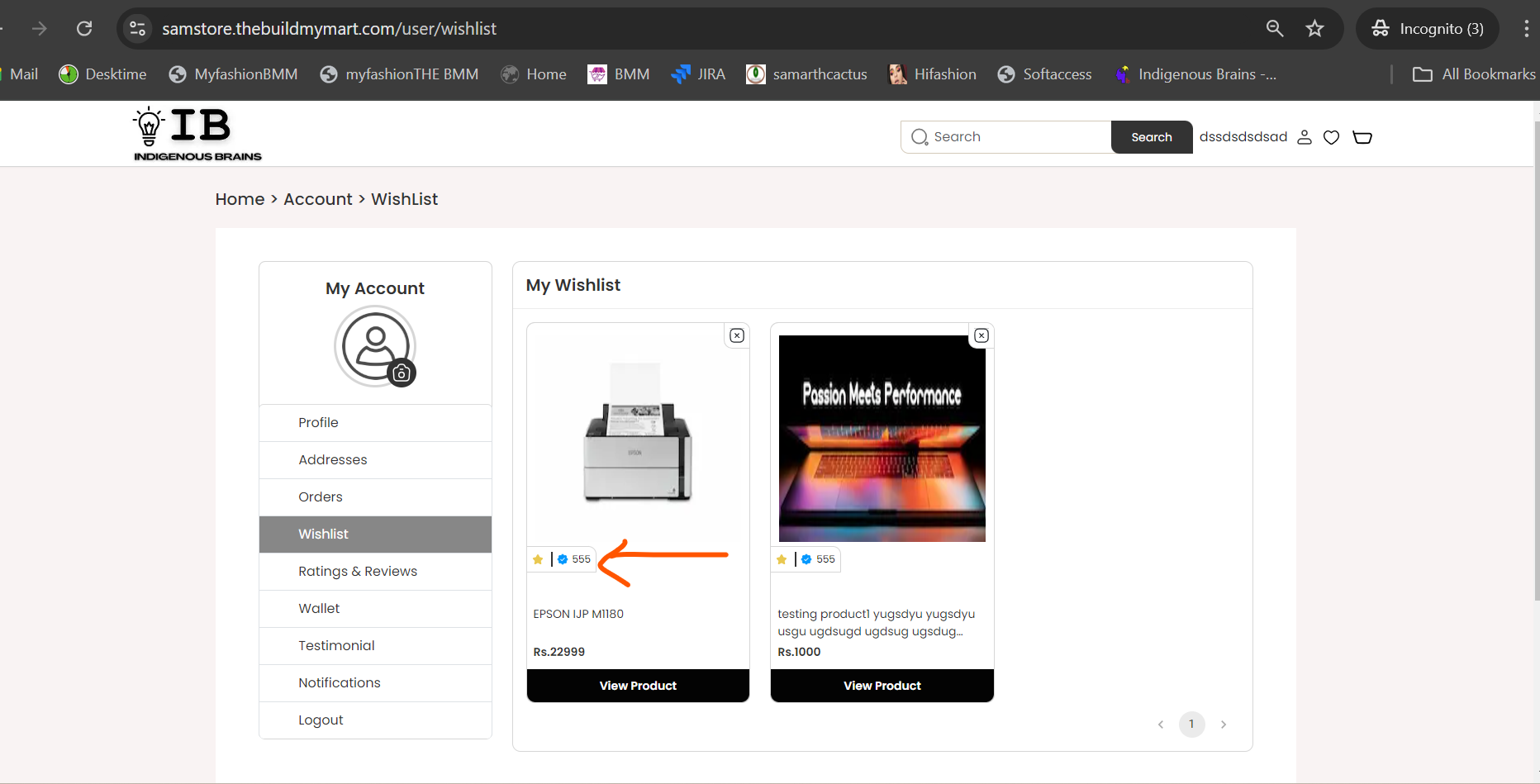Click the price Rs.1000
Viewport: 1540px width, 784px height.
pyautogui.click(x=800, y=652)
